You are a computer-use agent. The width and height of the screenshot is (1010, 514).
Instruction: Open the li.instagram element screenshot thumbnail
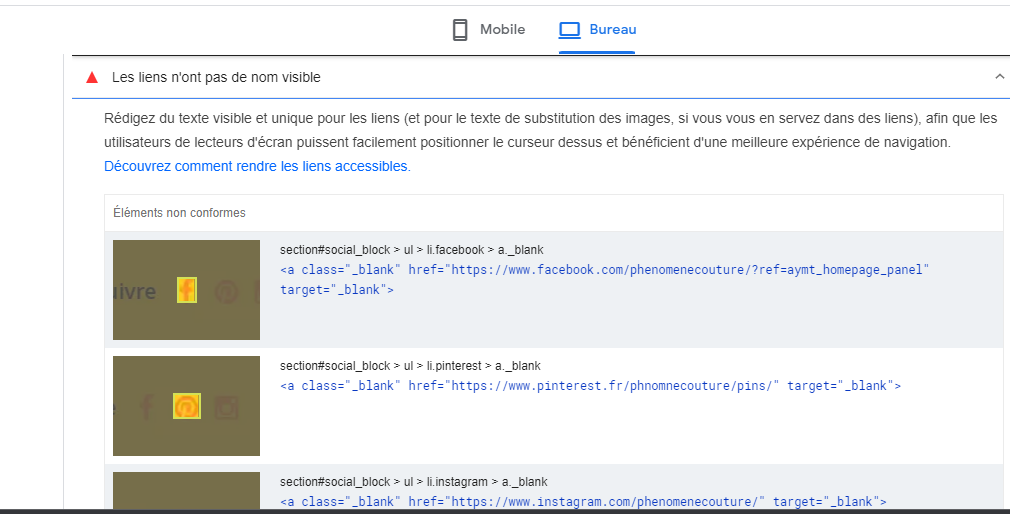pyautogui.click(x=186, y=490)
